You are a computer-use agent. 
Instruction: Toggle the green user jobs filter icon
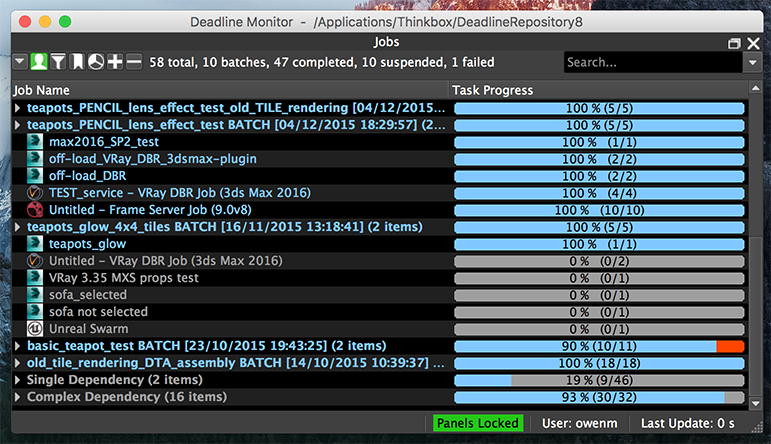[x=39, y=62]
